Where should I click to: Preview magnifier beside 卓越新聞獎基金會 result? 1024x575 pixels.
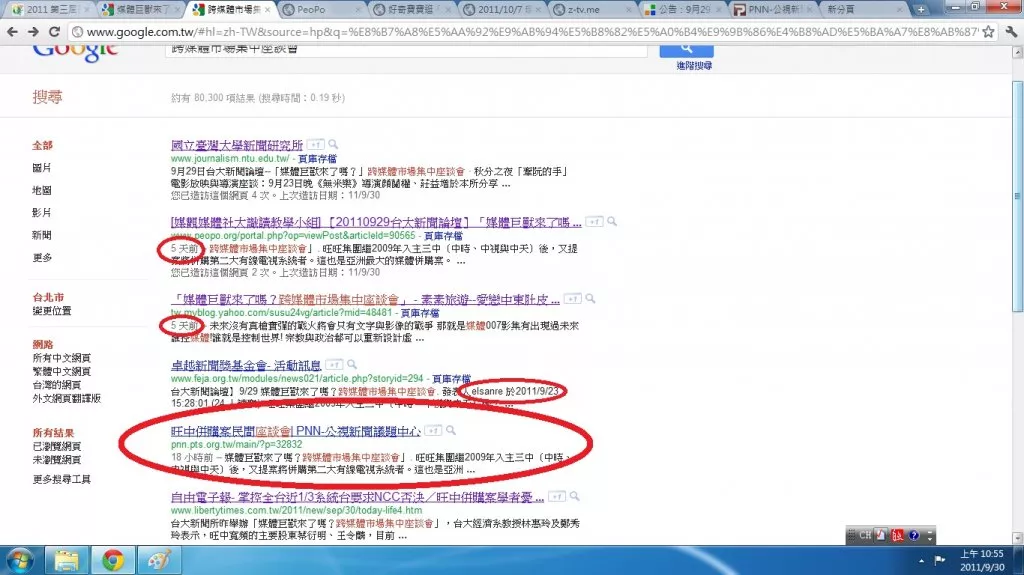[352, 365]
